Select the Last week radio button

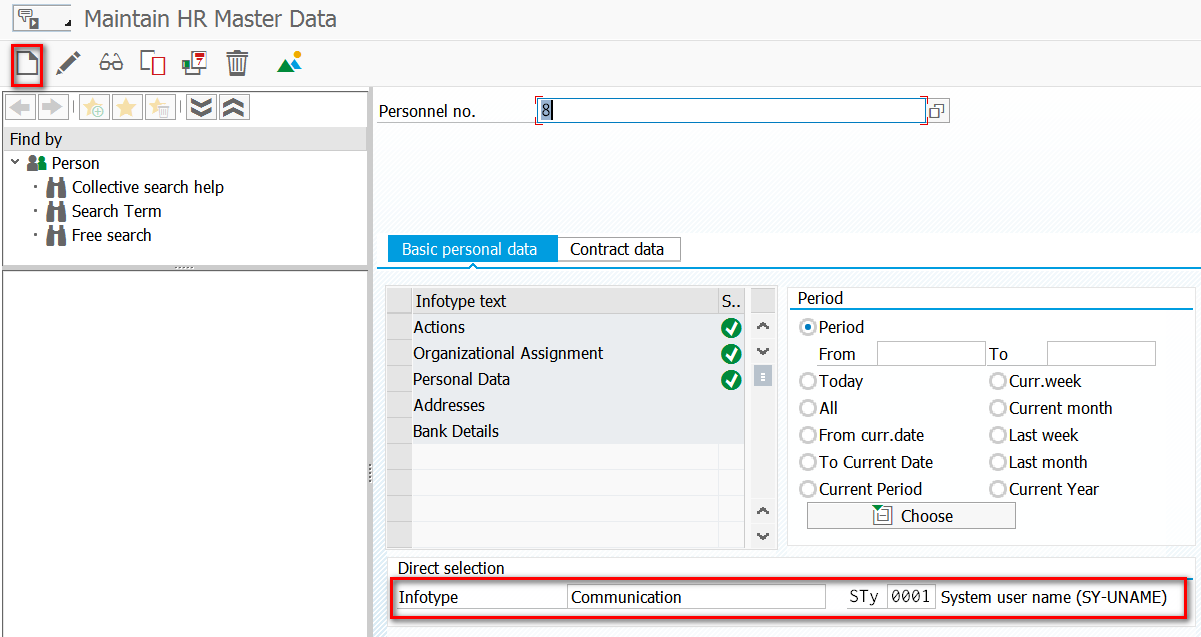pyautogui.click(x=998, y=435)
